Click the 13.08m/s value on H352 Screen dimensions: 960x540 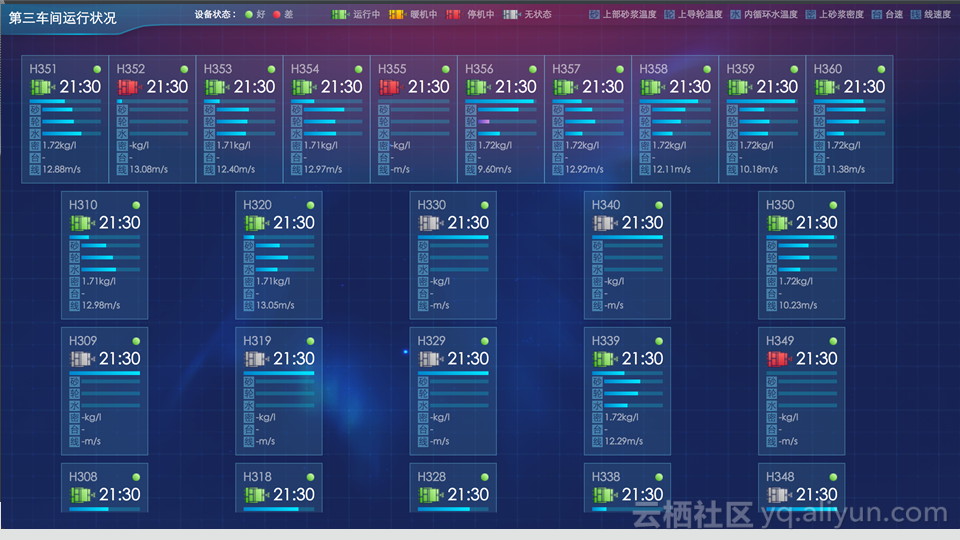click(149, 170)
